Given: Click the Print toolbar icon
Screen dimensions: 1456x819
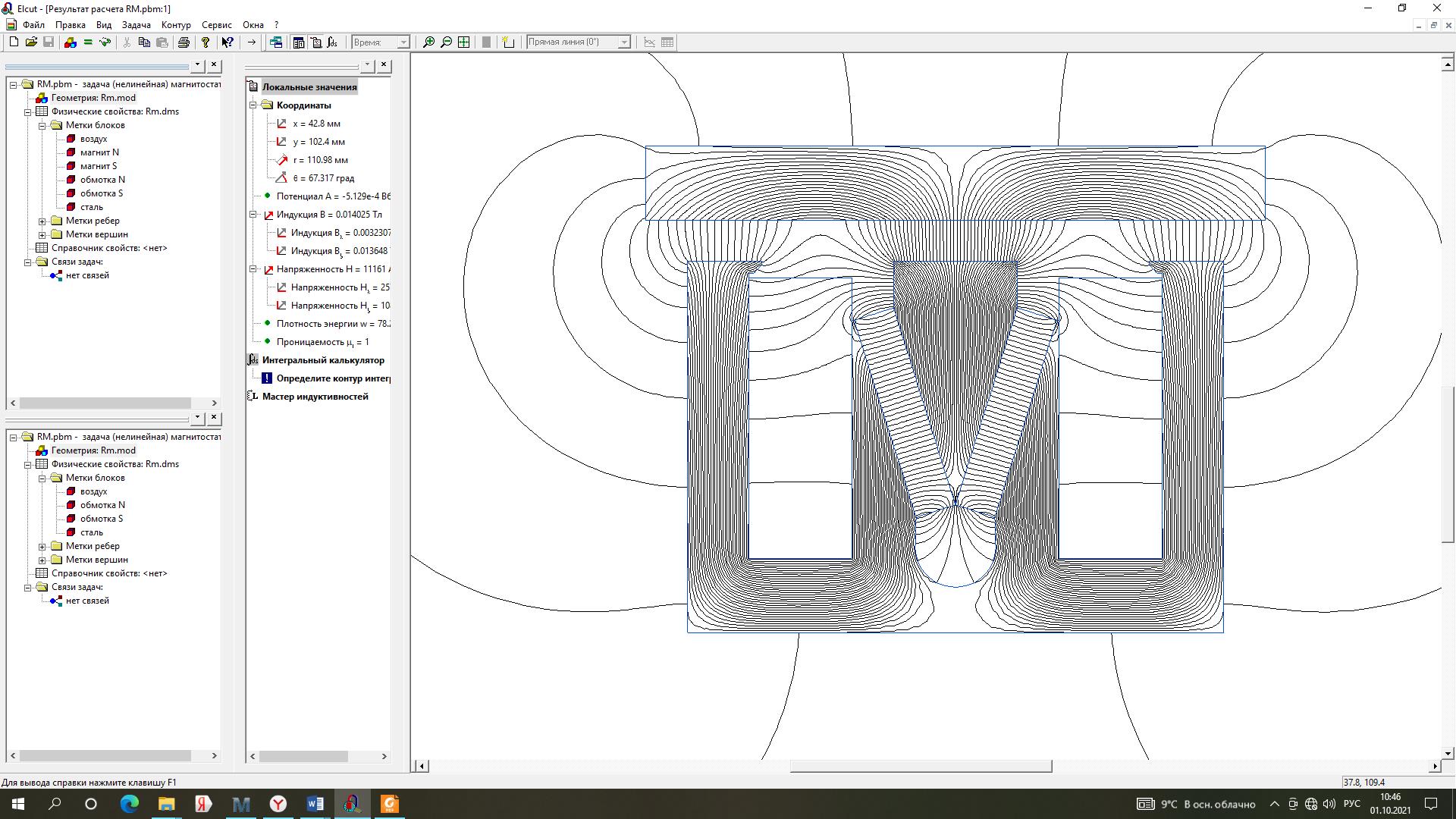Looking at the screenshot, I should click(x=184, y=42).
